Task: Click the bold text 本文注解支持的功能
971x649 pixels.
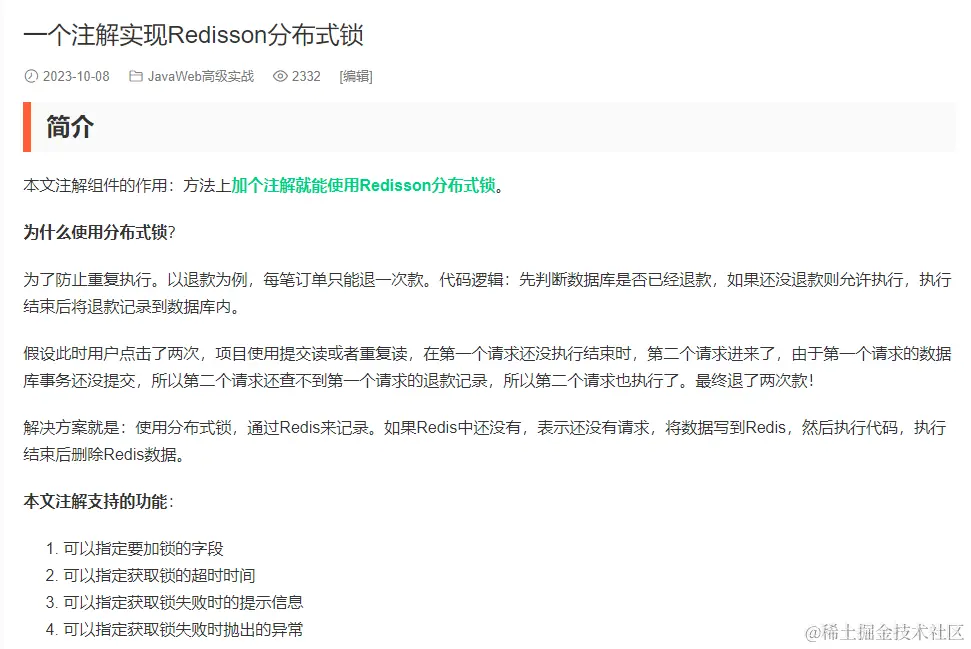Action: click(x=95, y=502)
